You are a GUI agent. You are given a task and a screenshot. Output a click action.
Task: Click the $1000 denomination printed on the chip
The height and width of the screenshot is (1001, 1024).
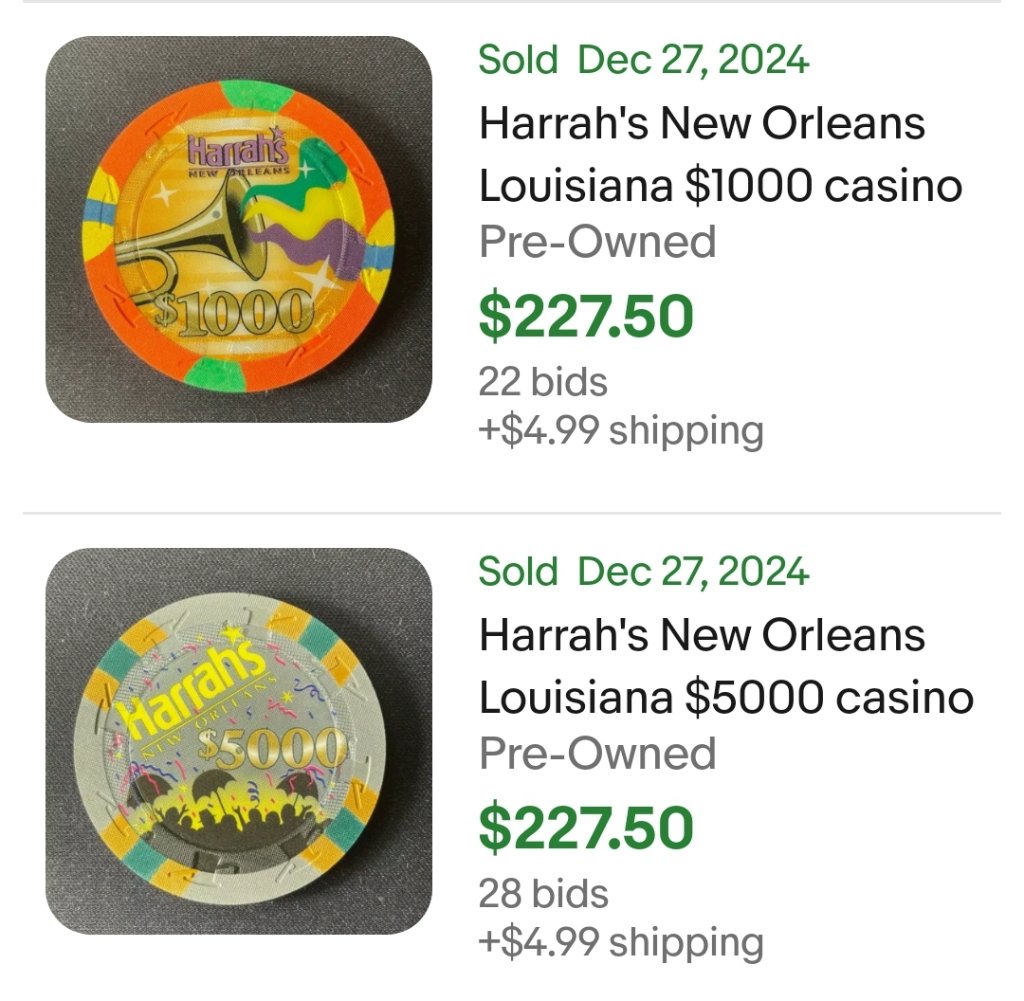pyautogui.click(x=229, y=314)
